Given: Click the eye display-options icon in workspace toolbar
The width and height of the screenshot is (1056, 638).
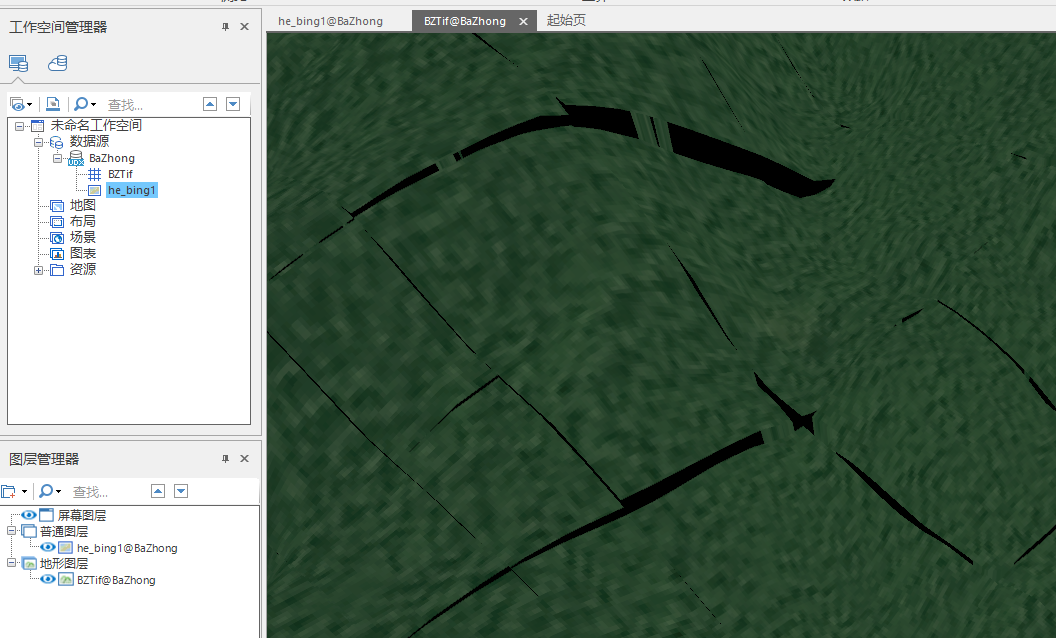Looking at the screenshot, I should 17,104.
